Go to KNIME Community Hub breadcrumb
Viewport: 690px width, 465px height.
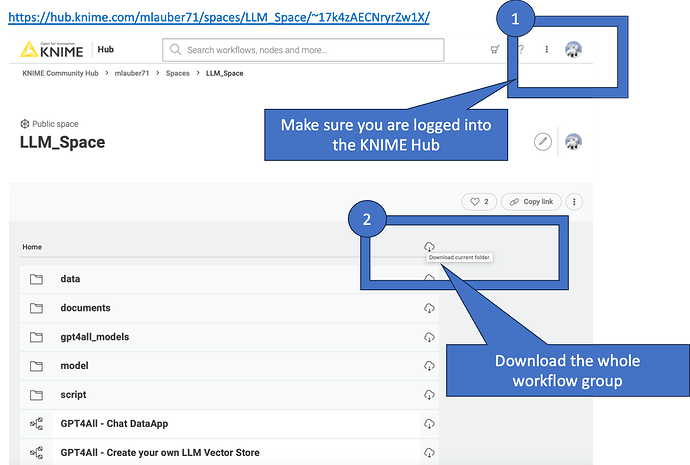(60, 73)
